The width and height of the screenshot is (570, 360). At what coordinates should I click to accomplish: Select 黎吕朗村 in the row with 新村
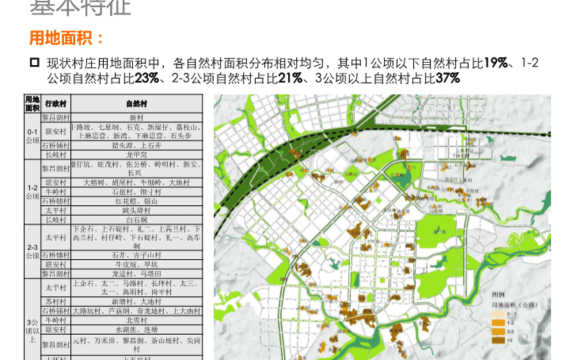tap(56, 117)
